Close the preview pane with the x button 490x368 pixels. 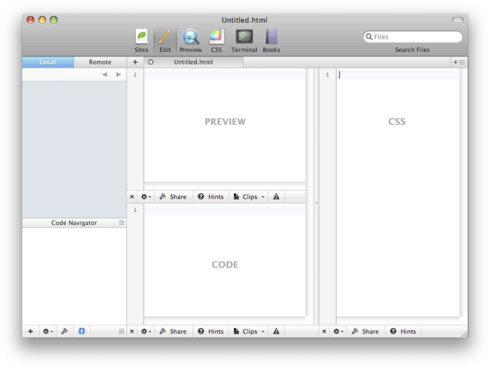click(132, 197)
